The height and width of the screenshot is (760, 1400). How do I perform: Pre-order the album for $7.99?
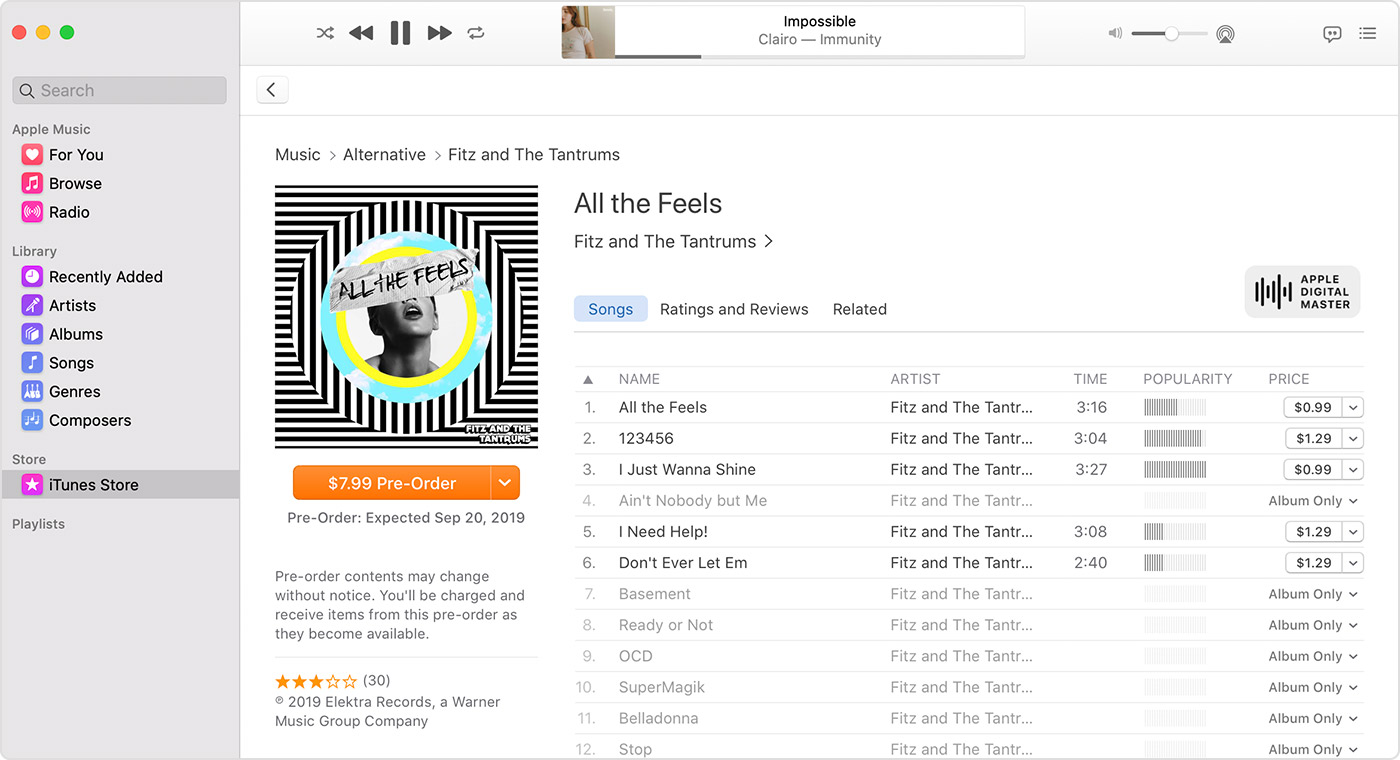click(x=392, y=483)
